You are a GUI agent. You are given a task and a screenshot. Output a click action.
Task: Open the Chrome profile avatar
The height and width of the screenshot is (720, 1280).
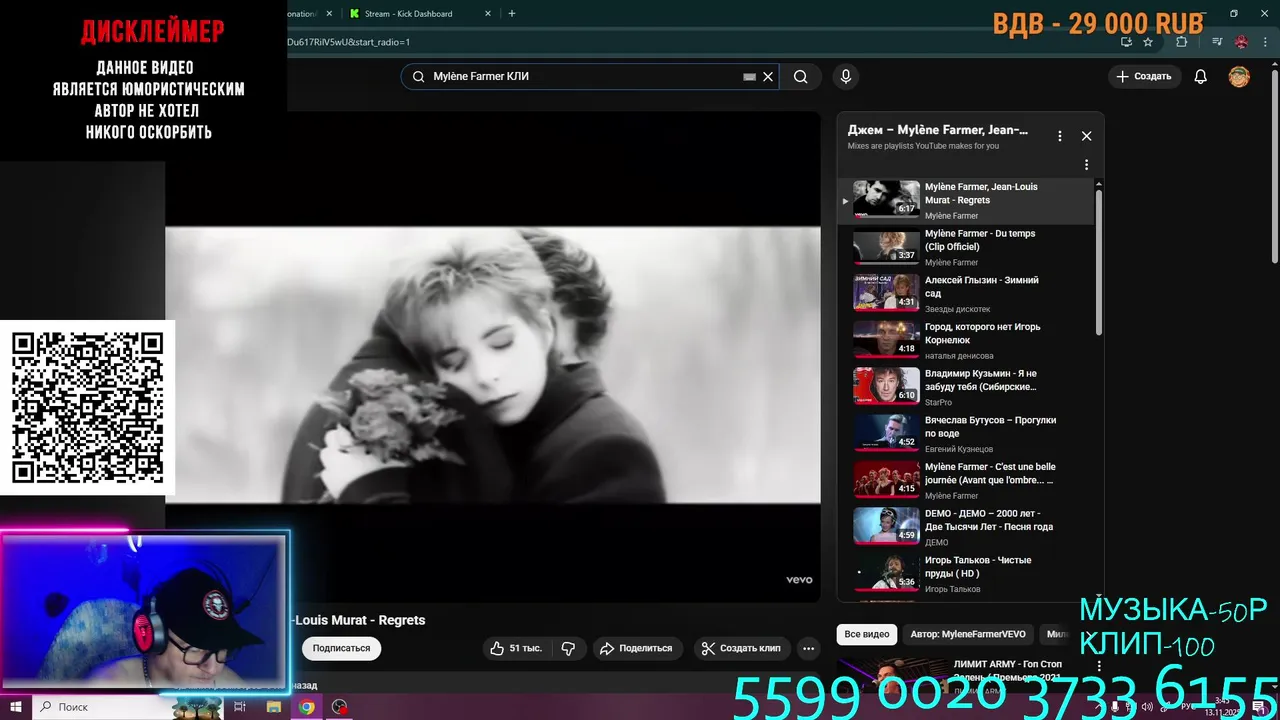(1242, 42)
